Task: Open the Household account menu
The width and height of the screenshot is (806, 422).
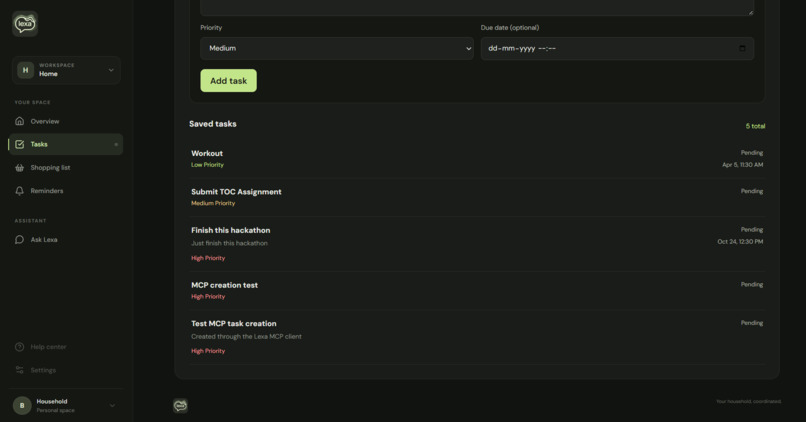Action: point(66,406)
